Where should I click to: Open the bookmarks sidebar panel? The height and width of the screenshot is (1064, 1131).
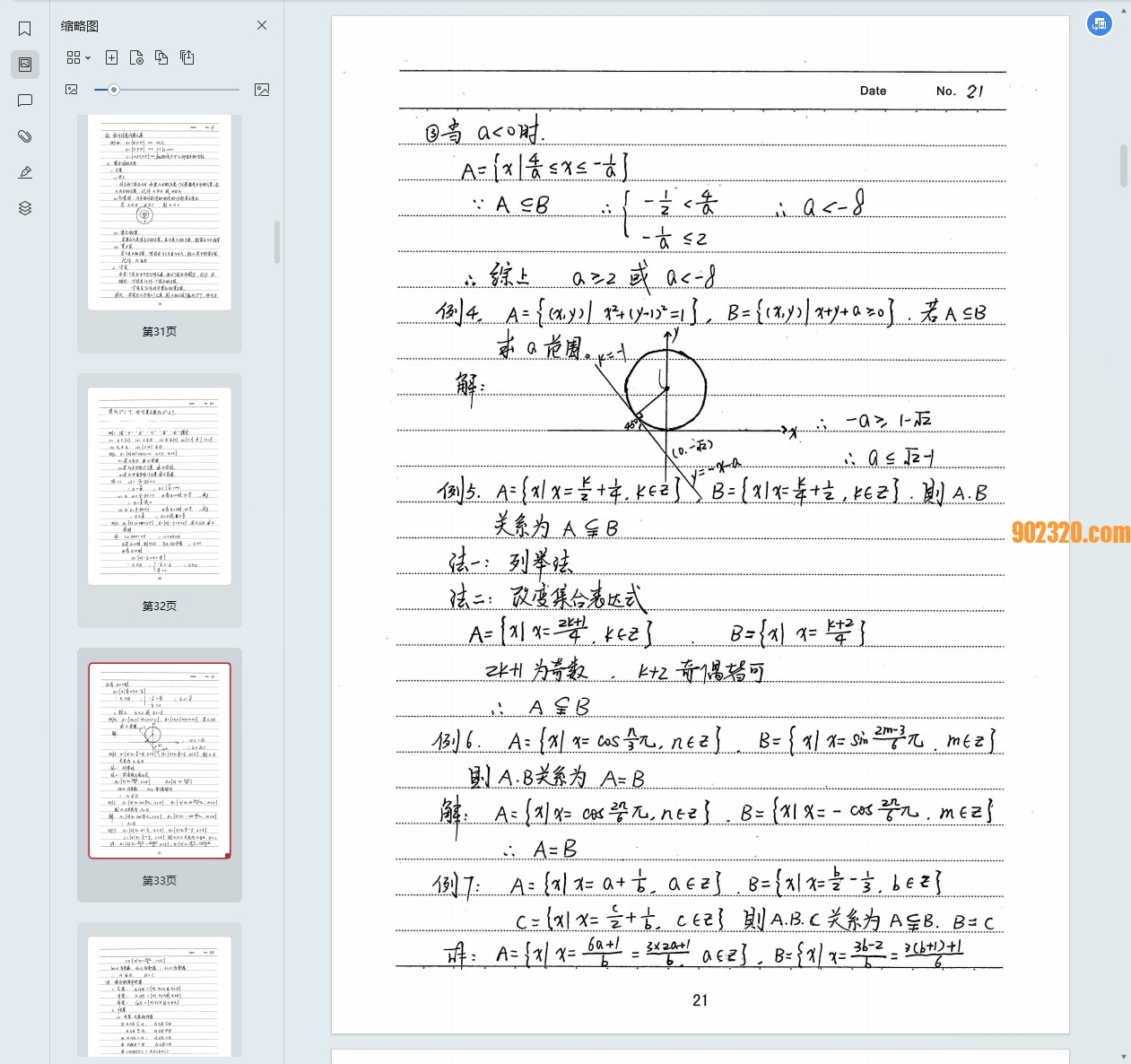tap(25, 29)
